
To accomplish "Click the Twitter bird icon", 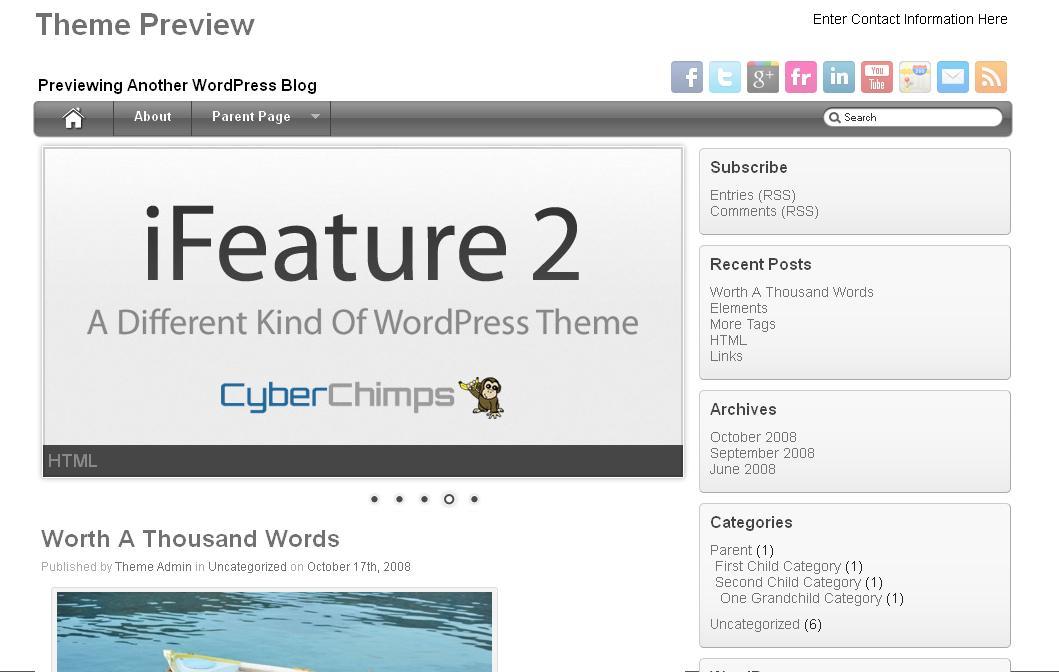I will point(725,77).
